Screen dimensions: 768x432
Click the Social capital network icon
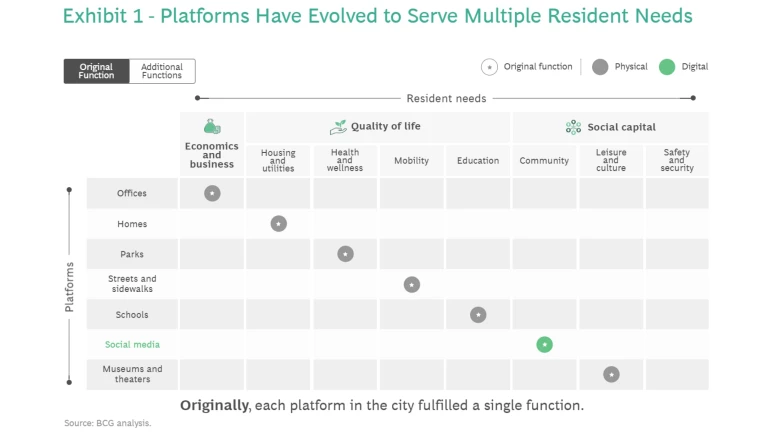[573, 127]
